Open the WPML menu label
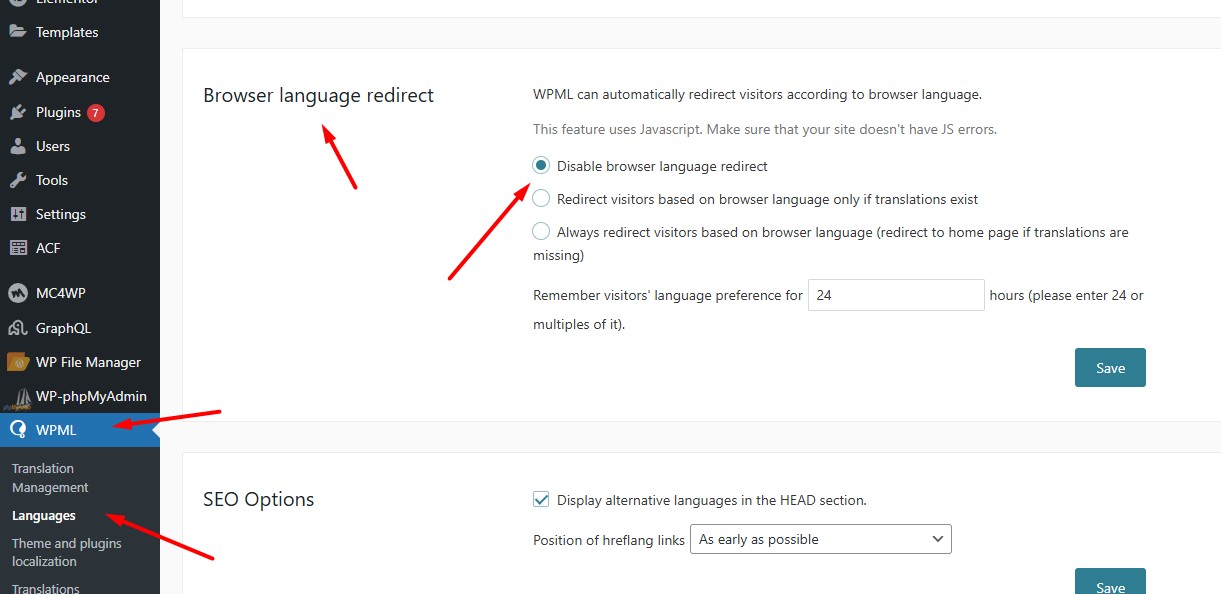 point(56,431)
